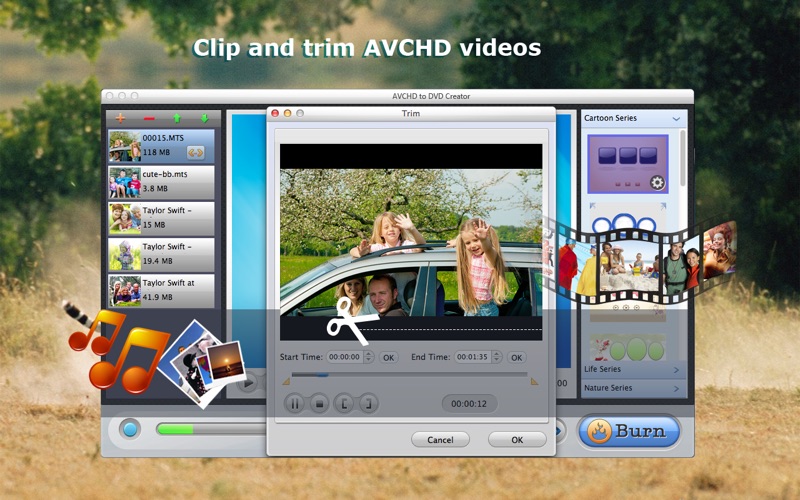The height and width of the screenshot is (500, 800).
Task: Add a video with the orange plus icon
Action: (x=120, y=118)
